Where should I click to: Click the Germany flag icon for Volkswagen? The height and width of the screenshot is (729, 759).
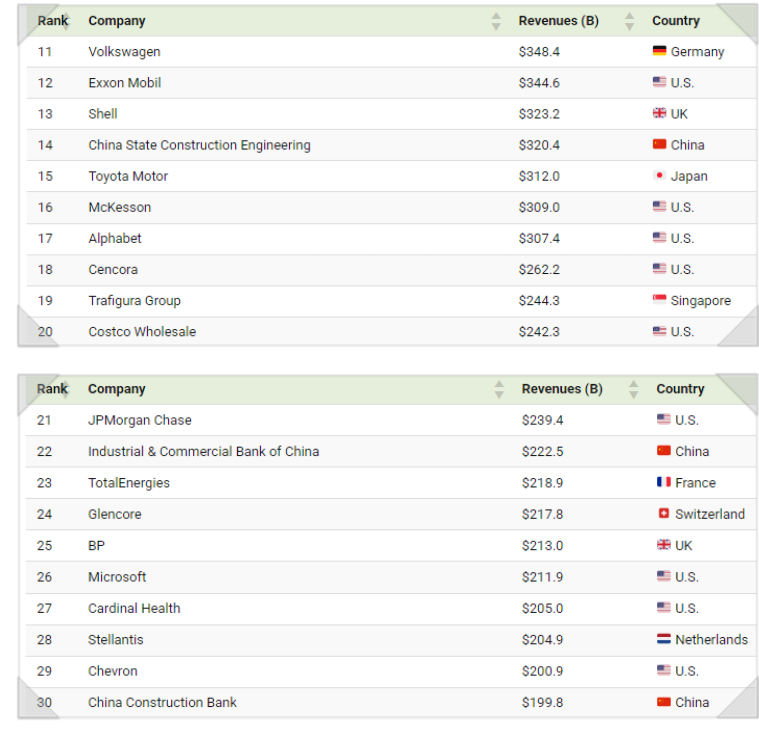click(659, 50)
